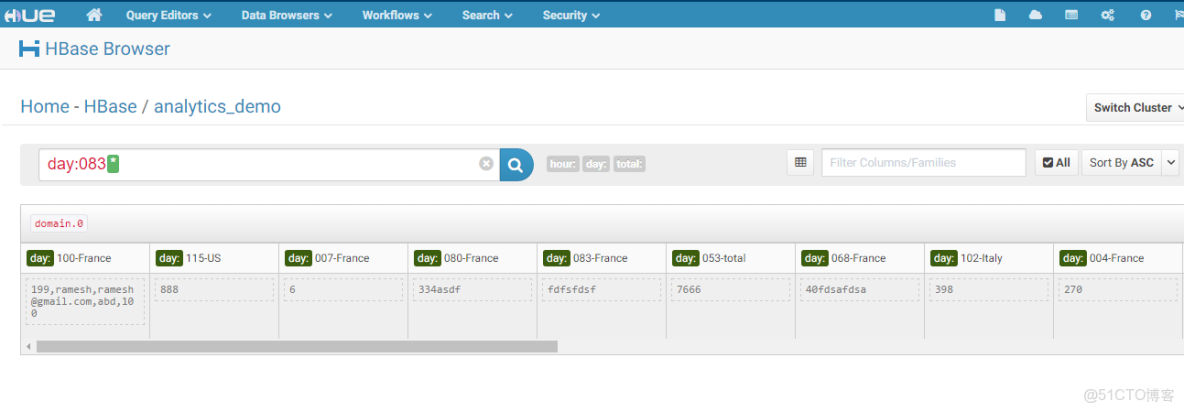
Task: Edit the cell value 6
Action: [x=343, y=290]
